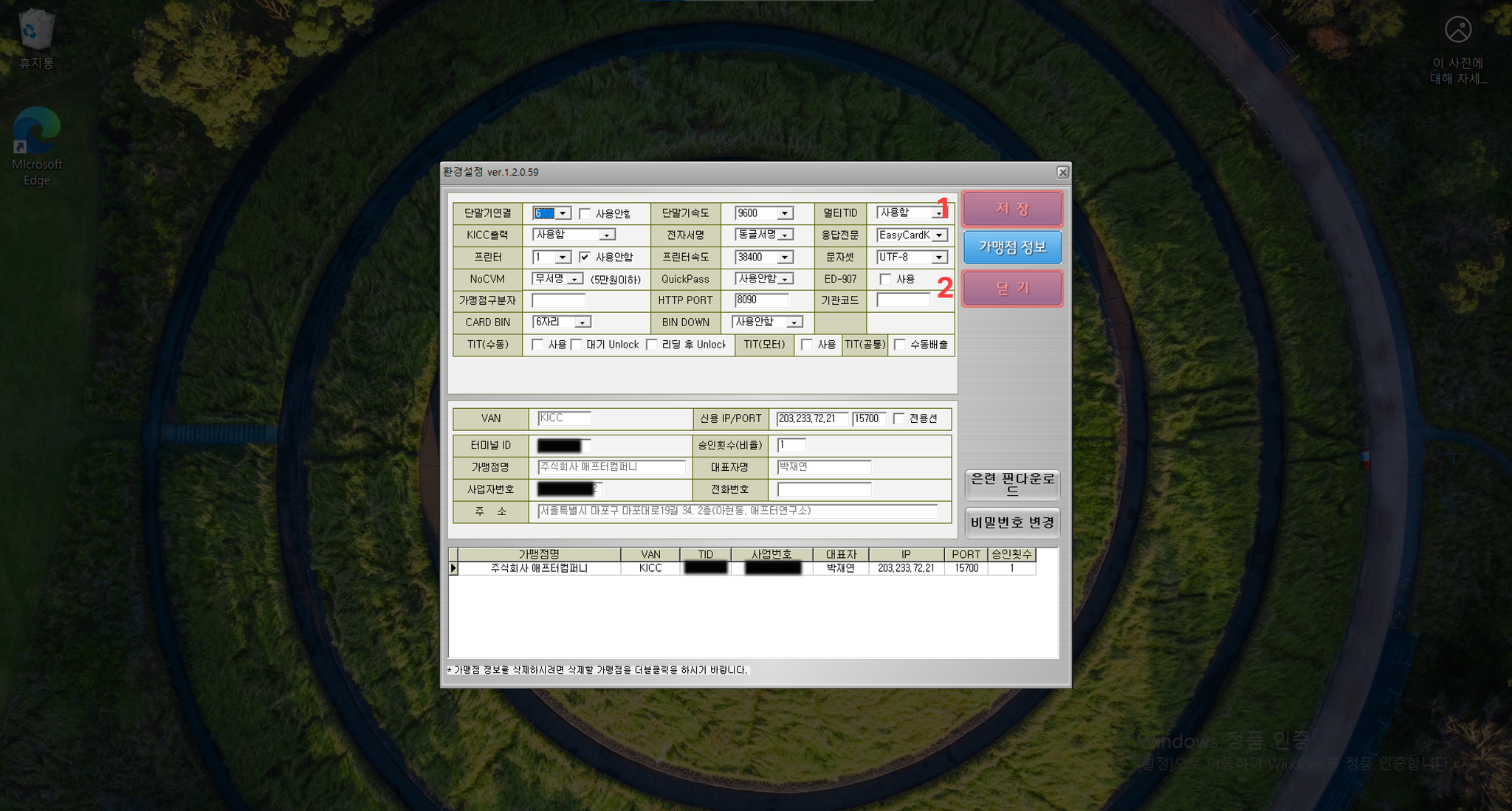Open the 프린터속도 38400 dropdown
This screenshot has width=1512, height=811.
click(785, 258)
